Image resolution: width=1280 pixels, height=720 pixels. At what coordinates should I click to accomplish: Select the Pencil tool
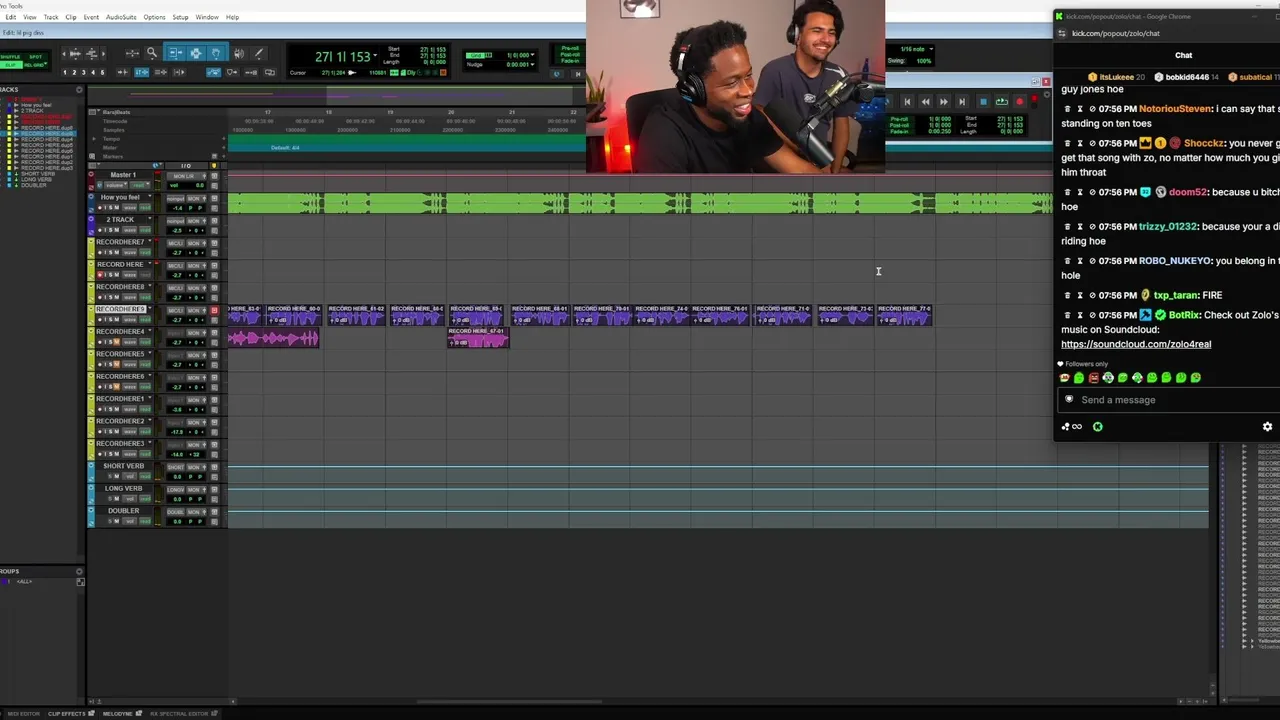coord(259,53)
